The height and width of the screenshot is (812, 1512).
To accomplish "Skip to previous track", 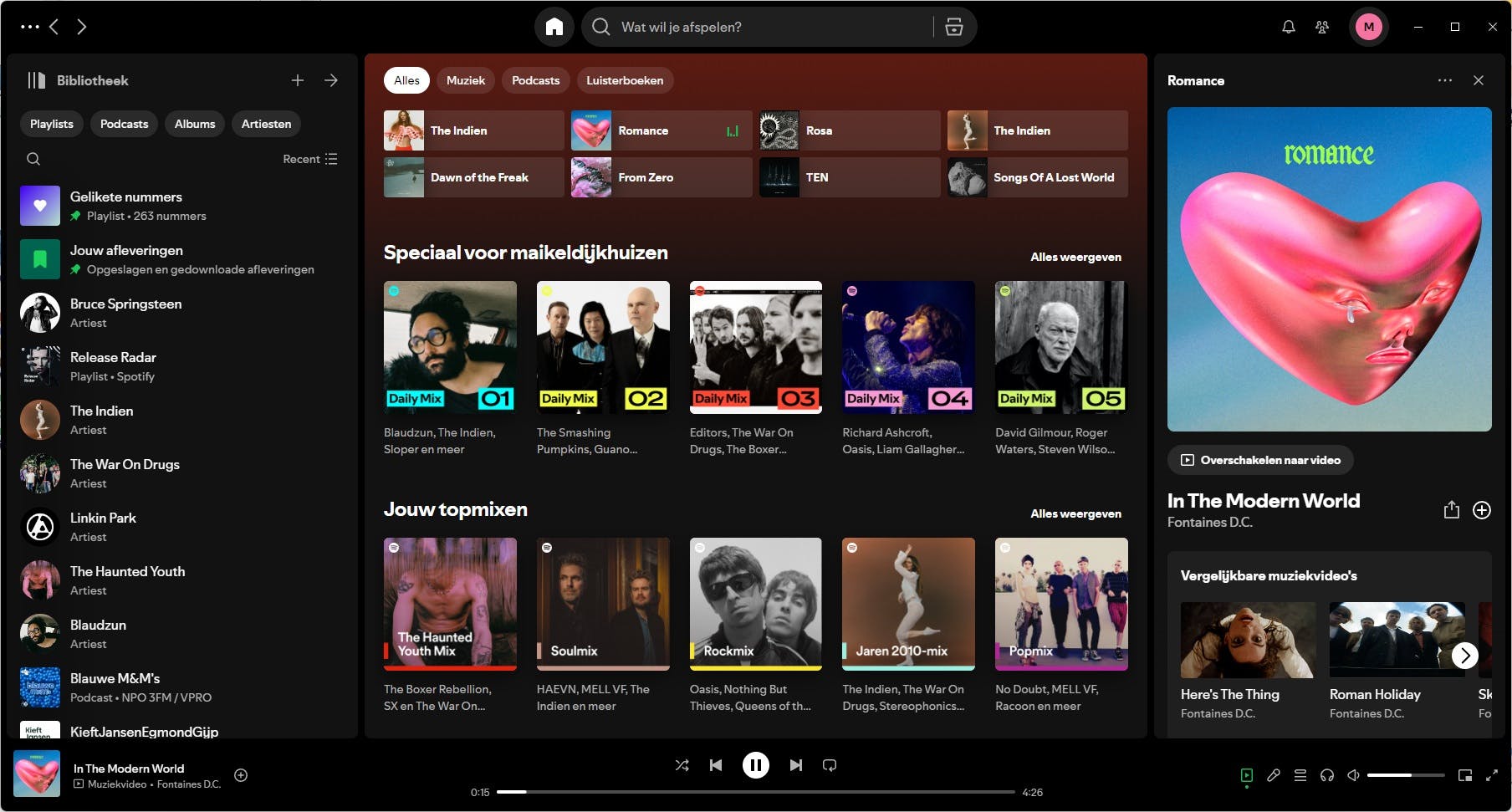I will point(716,765).
